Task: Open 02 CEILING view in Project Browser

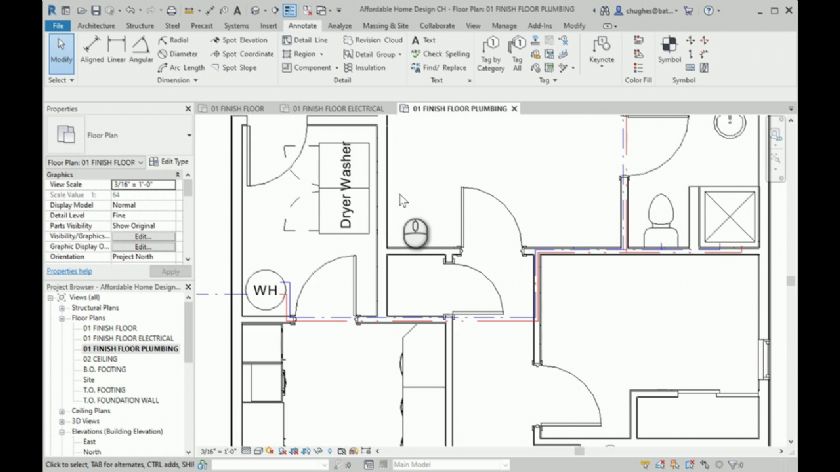Action: click(x=101, y=359)
